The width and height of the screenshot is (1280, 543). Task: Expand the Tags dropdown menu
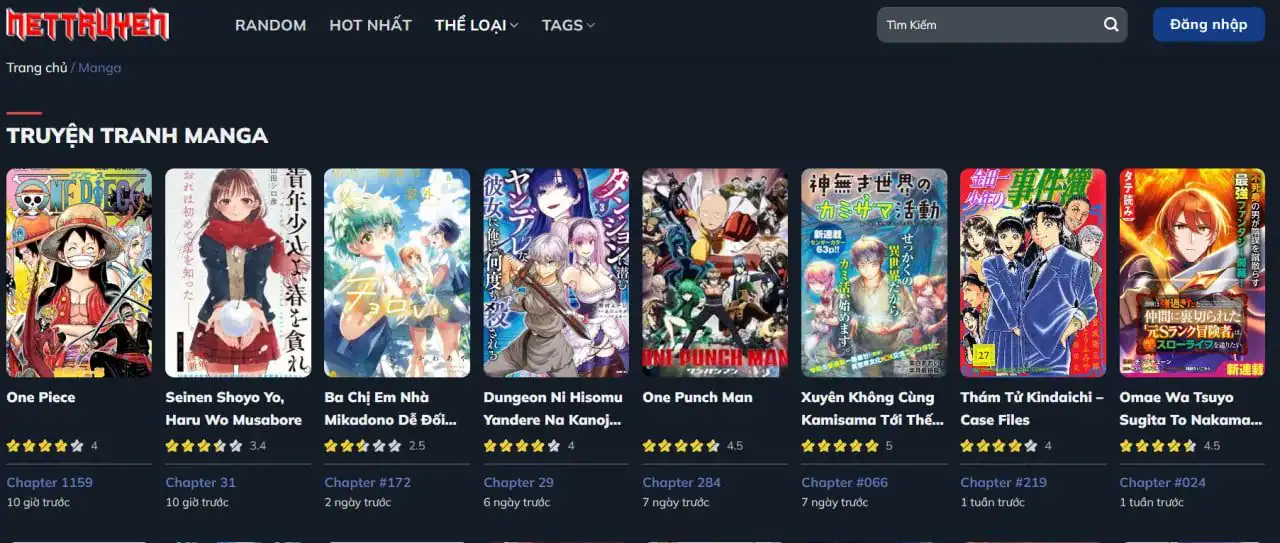568,25
